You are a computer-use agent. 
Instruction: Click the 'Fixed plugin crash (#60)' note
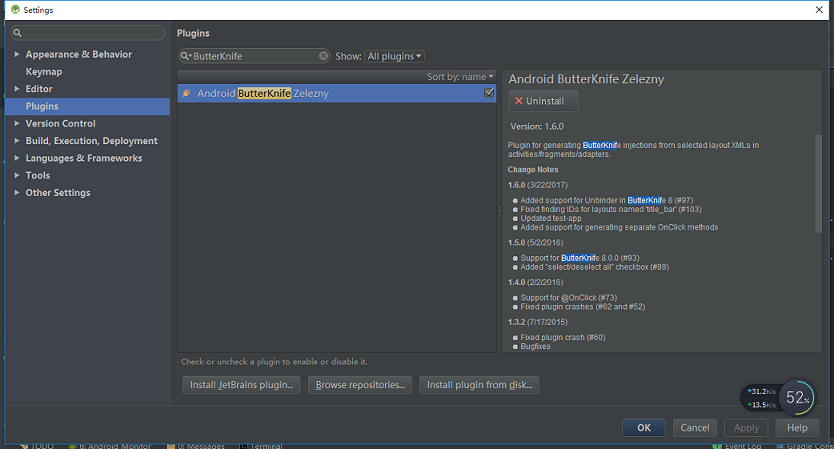[563, 337]
